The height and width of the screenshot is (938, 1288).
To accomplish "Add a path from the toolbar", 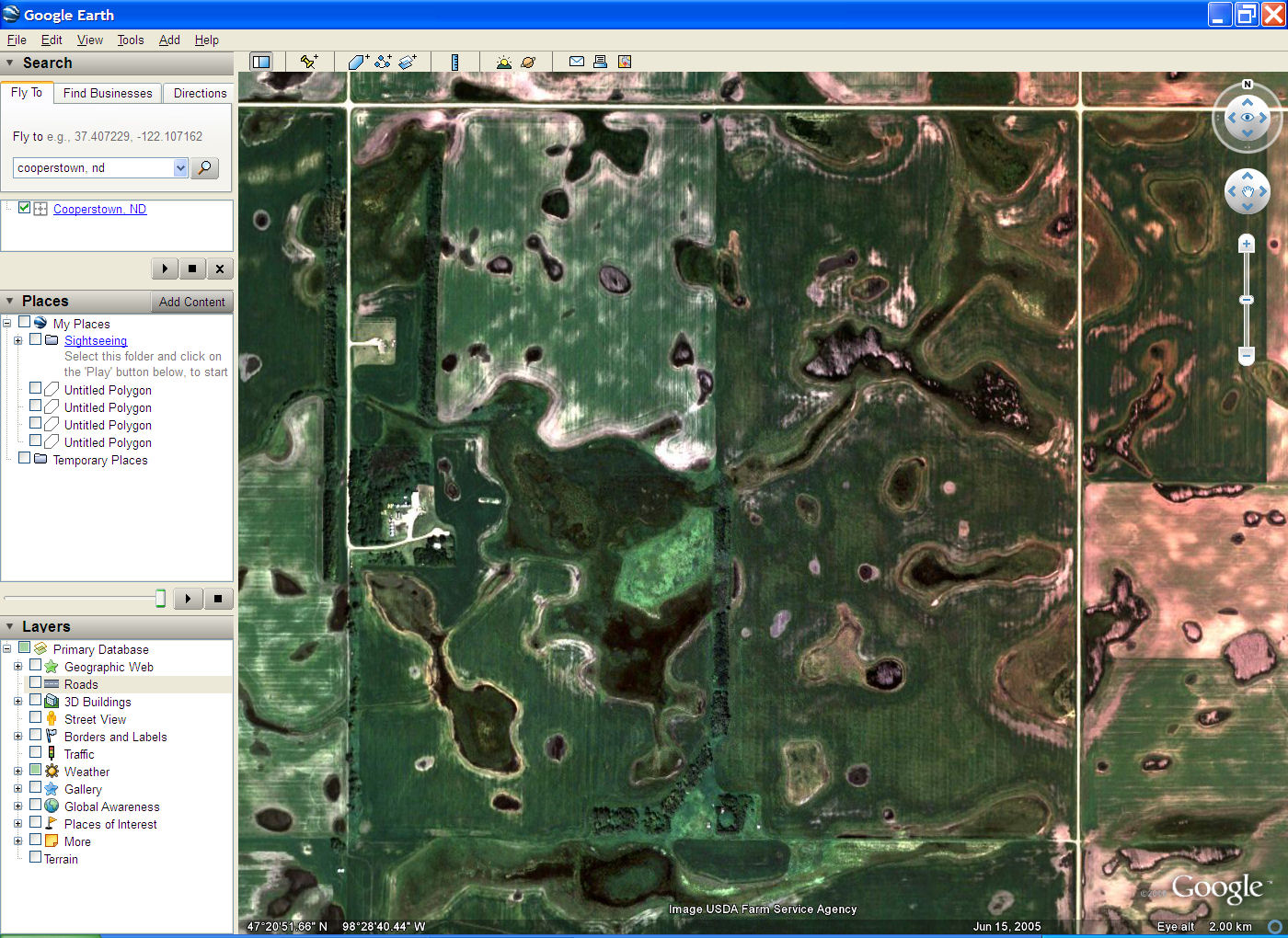I will click(x=383, y=62).
